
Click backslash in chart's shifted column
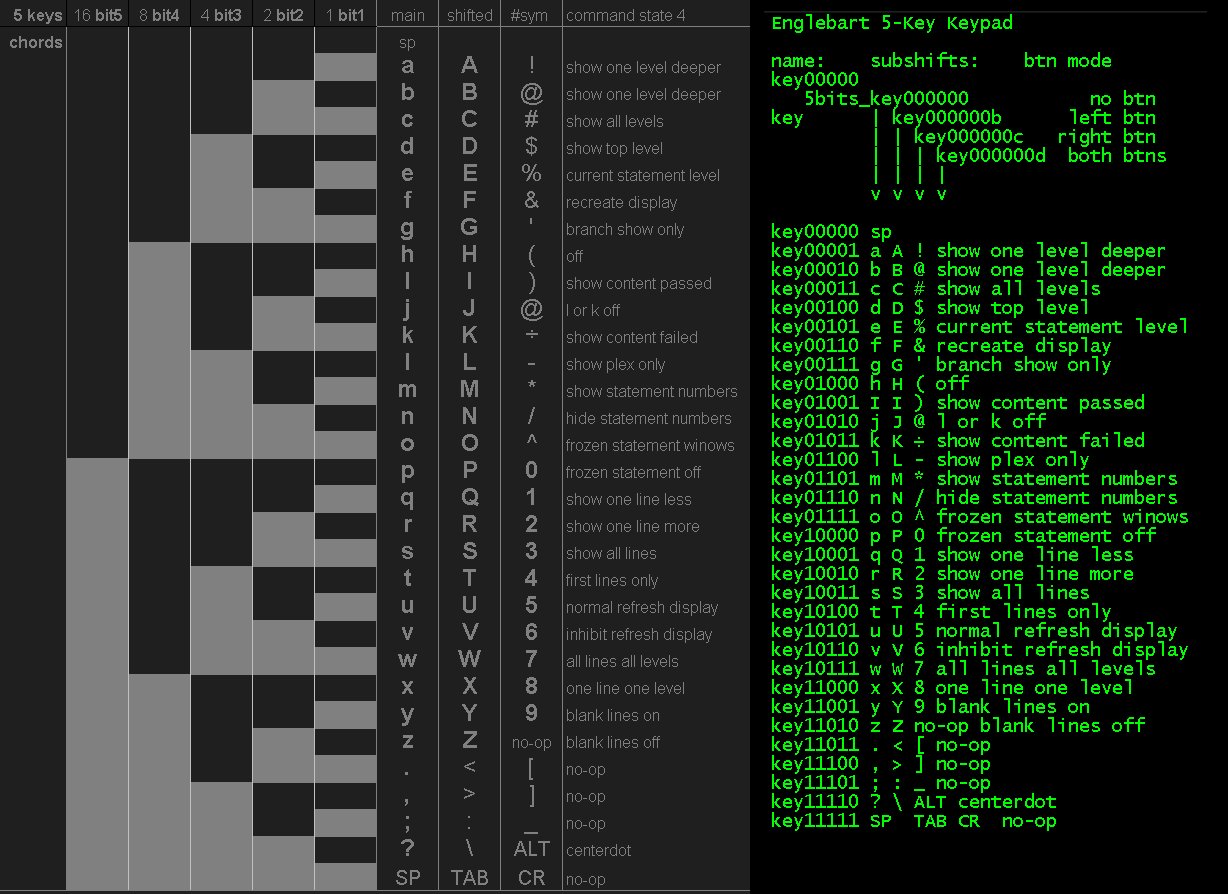point(469,849)
